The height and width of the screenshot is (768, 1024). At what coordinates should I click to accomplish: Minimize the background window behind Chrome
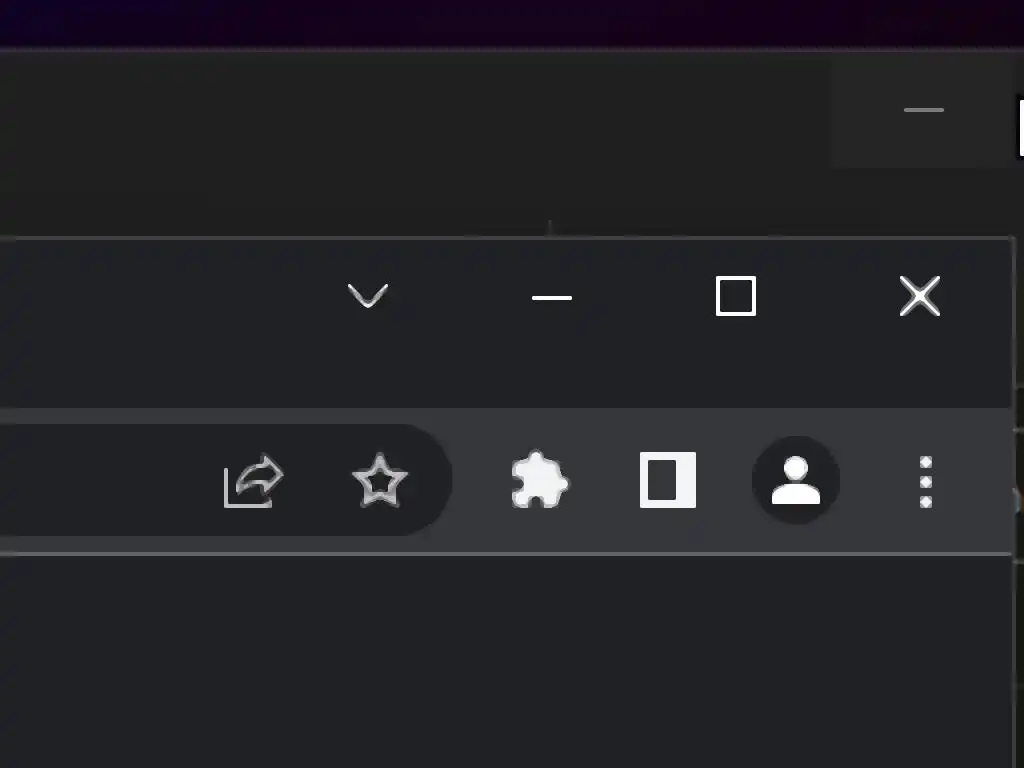(x=923, y=110)
